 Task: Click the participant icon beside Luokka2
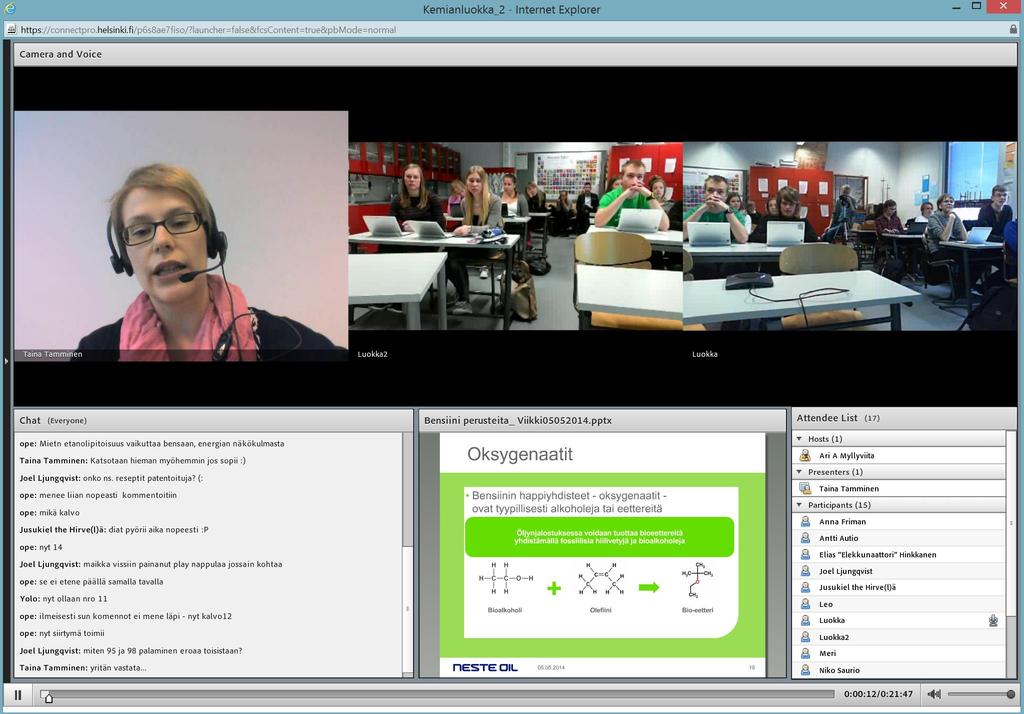tap(805, 637)
